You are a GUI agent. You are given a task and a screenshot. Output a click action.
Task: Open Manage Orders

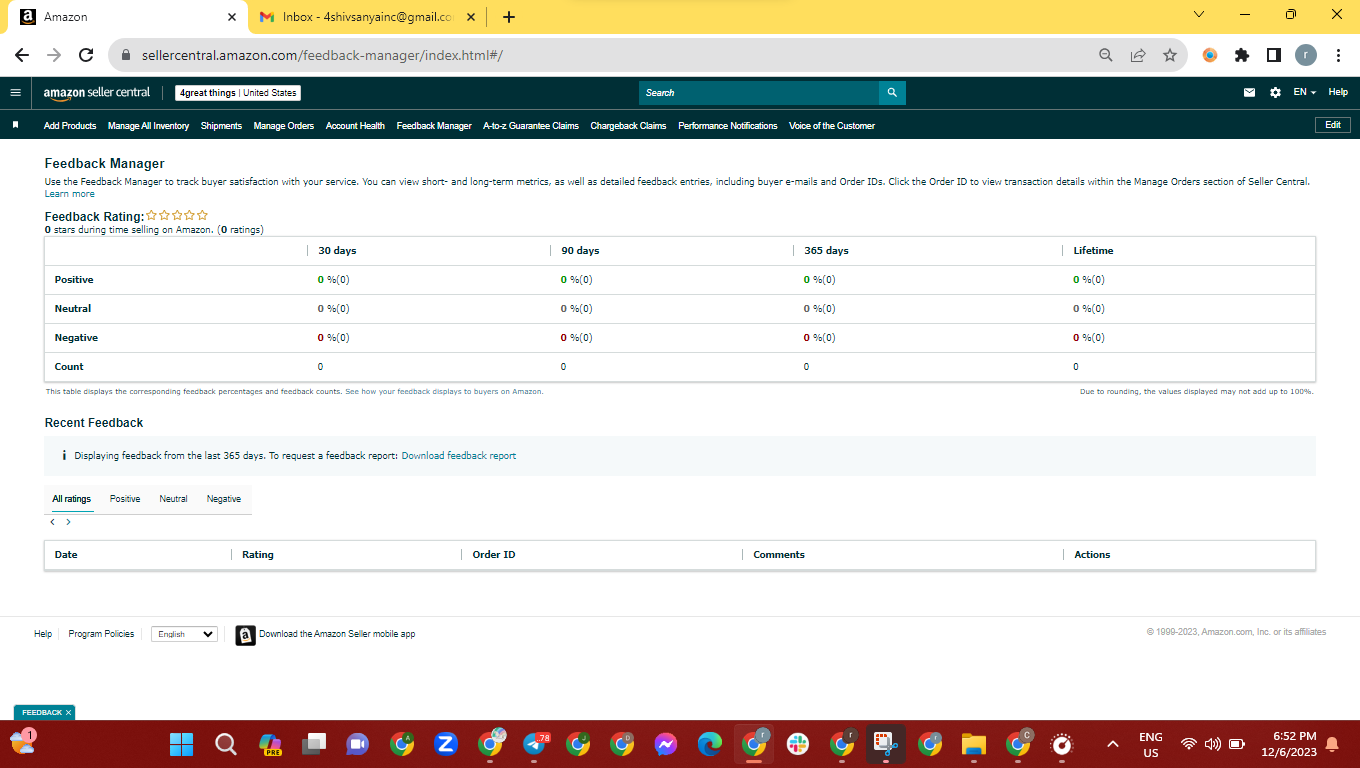click(284, 126)
